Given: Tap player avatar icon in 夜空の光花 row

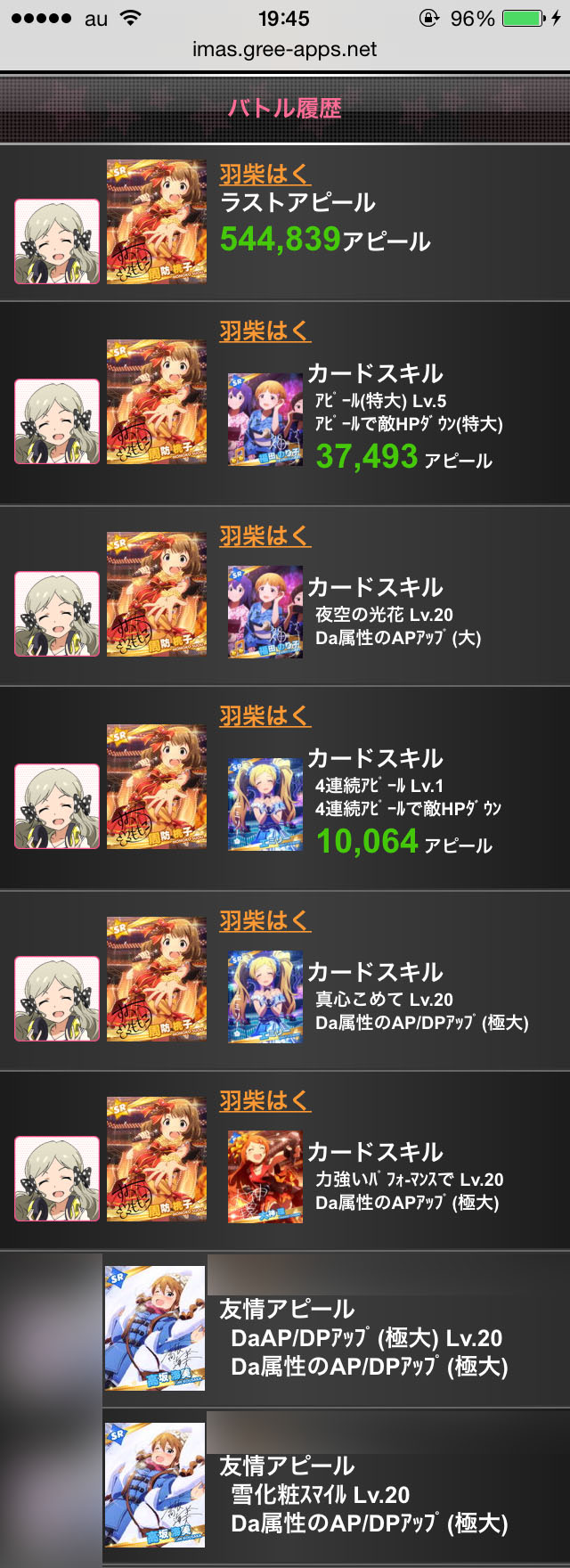Looking at the screenshot, I should click(x=57, y=614).
